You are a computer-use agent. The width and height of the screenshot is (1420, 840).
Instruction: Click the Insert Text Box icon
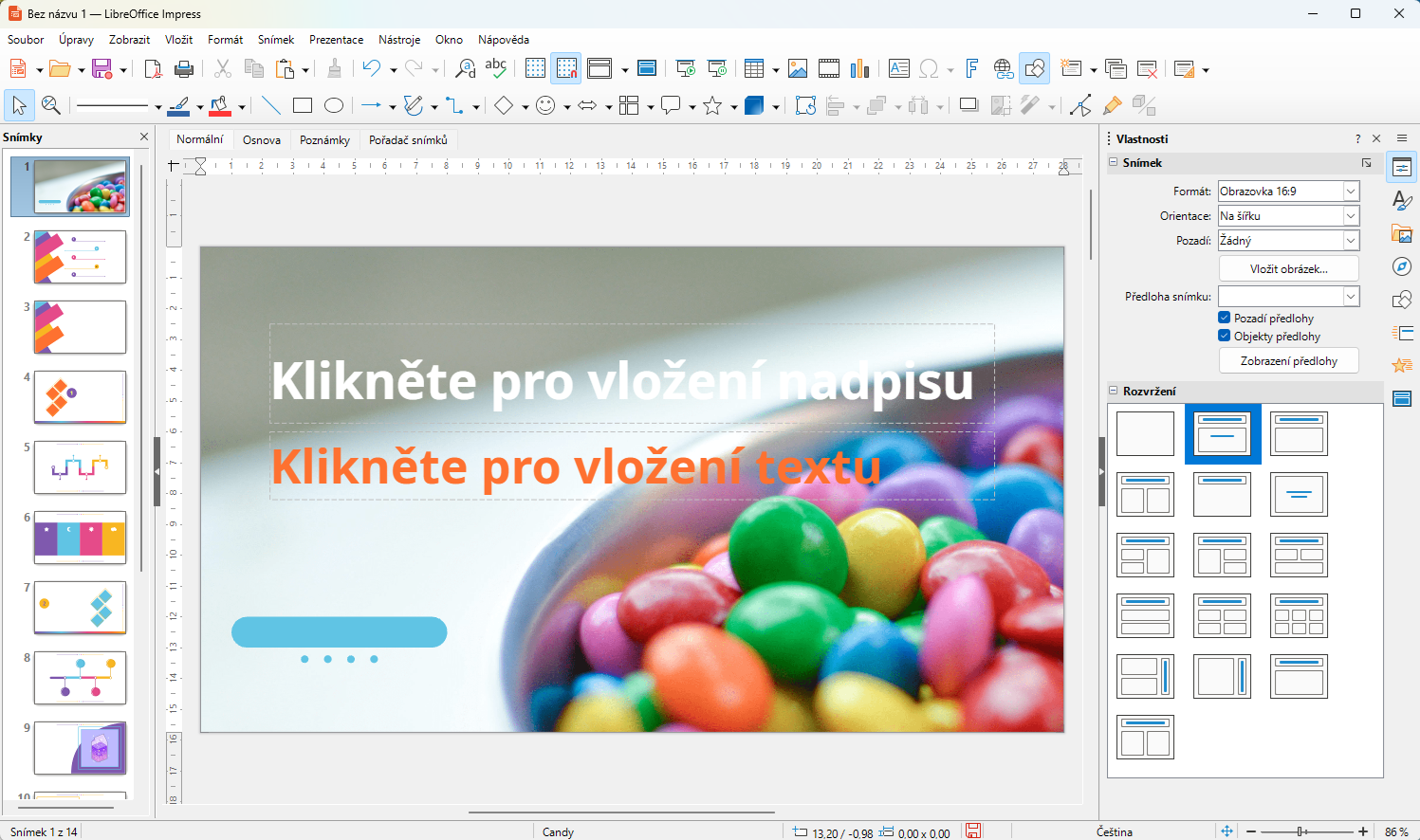[898, 68]
